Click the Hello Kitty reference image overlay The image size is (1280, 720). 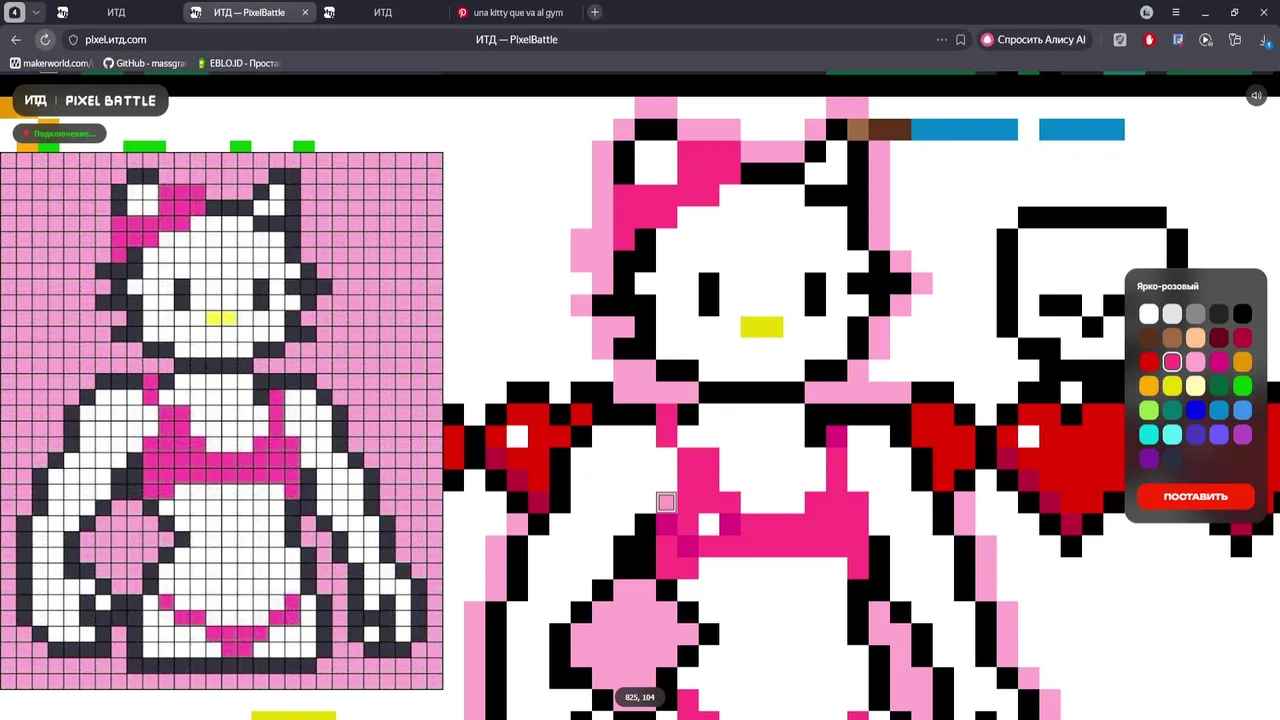pyautogui.click(x=221, y=421)
